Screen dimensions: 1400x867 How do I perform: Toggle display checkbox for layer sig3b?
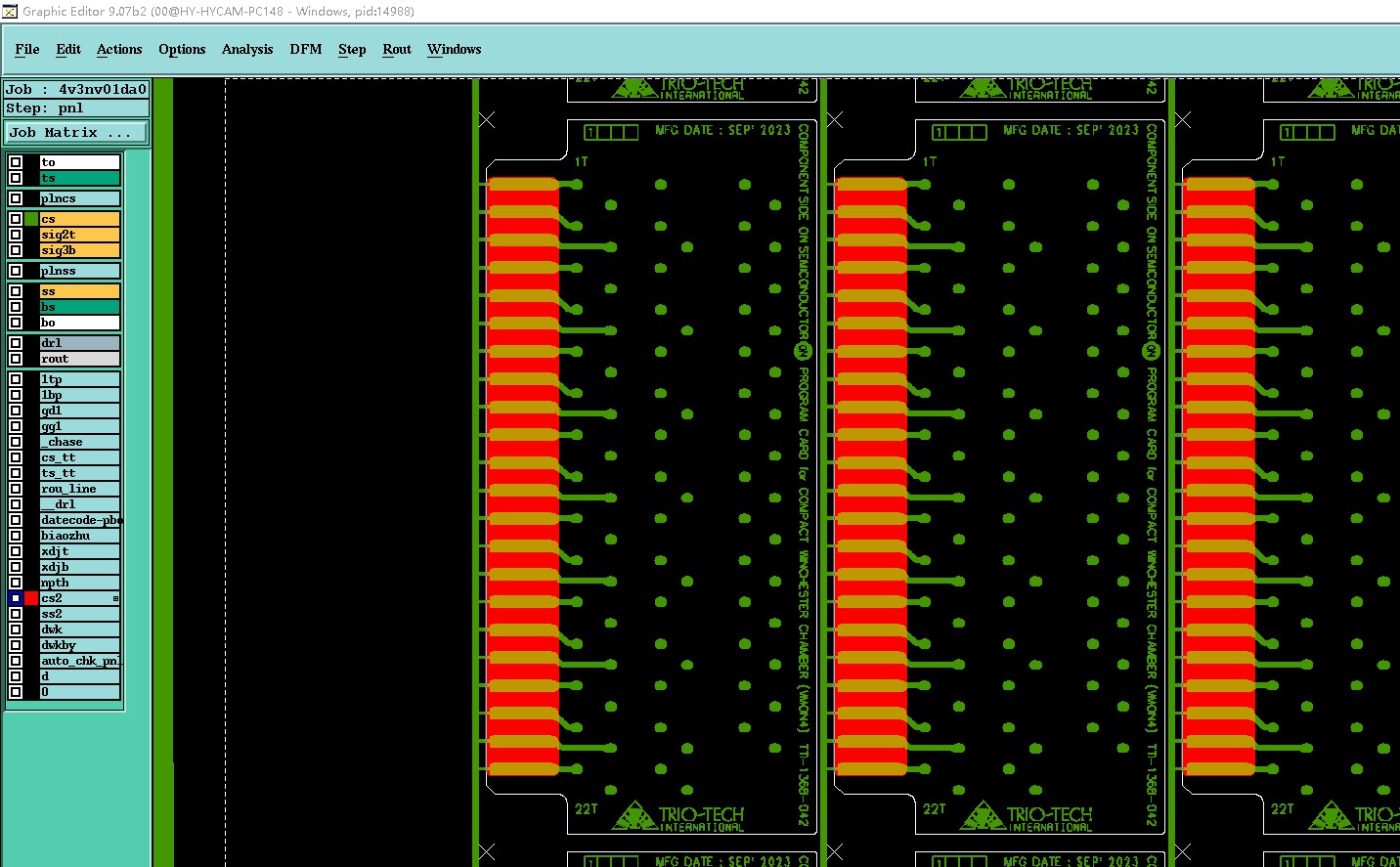coord(16,250)
